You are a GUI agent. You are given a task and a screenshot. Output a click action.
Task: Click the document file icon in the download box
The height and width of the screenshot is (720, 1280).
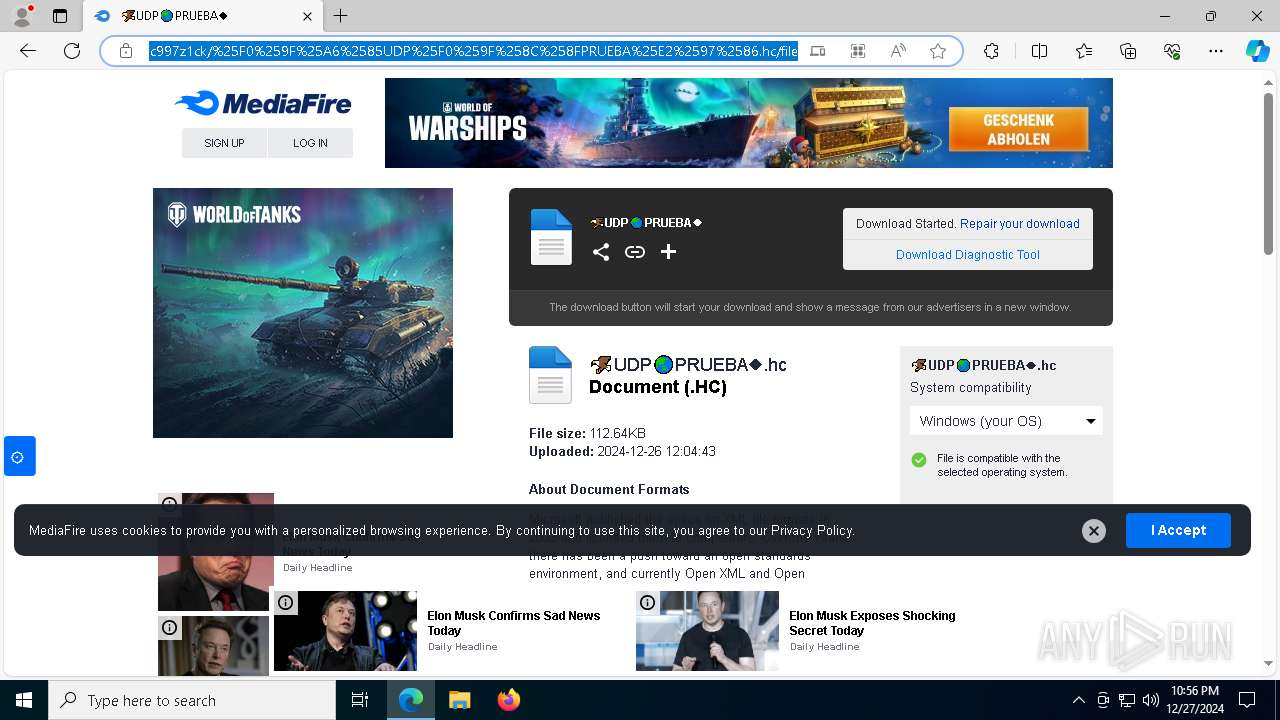click(x=551, y=237)
